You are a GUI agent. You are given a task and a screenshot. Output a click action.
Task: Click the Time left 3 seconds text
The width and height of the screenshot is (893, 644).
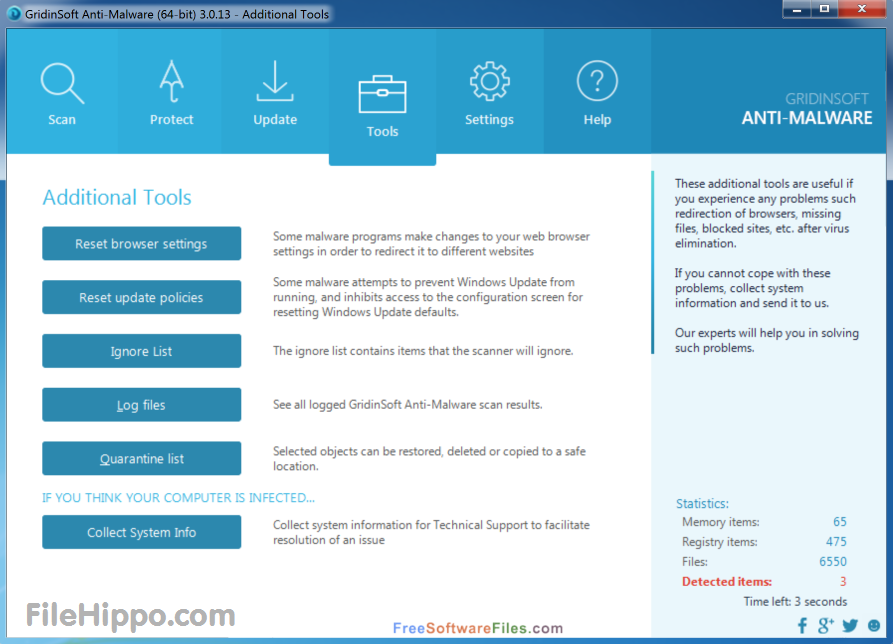click(795, 602)
